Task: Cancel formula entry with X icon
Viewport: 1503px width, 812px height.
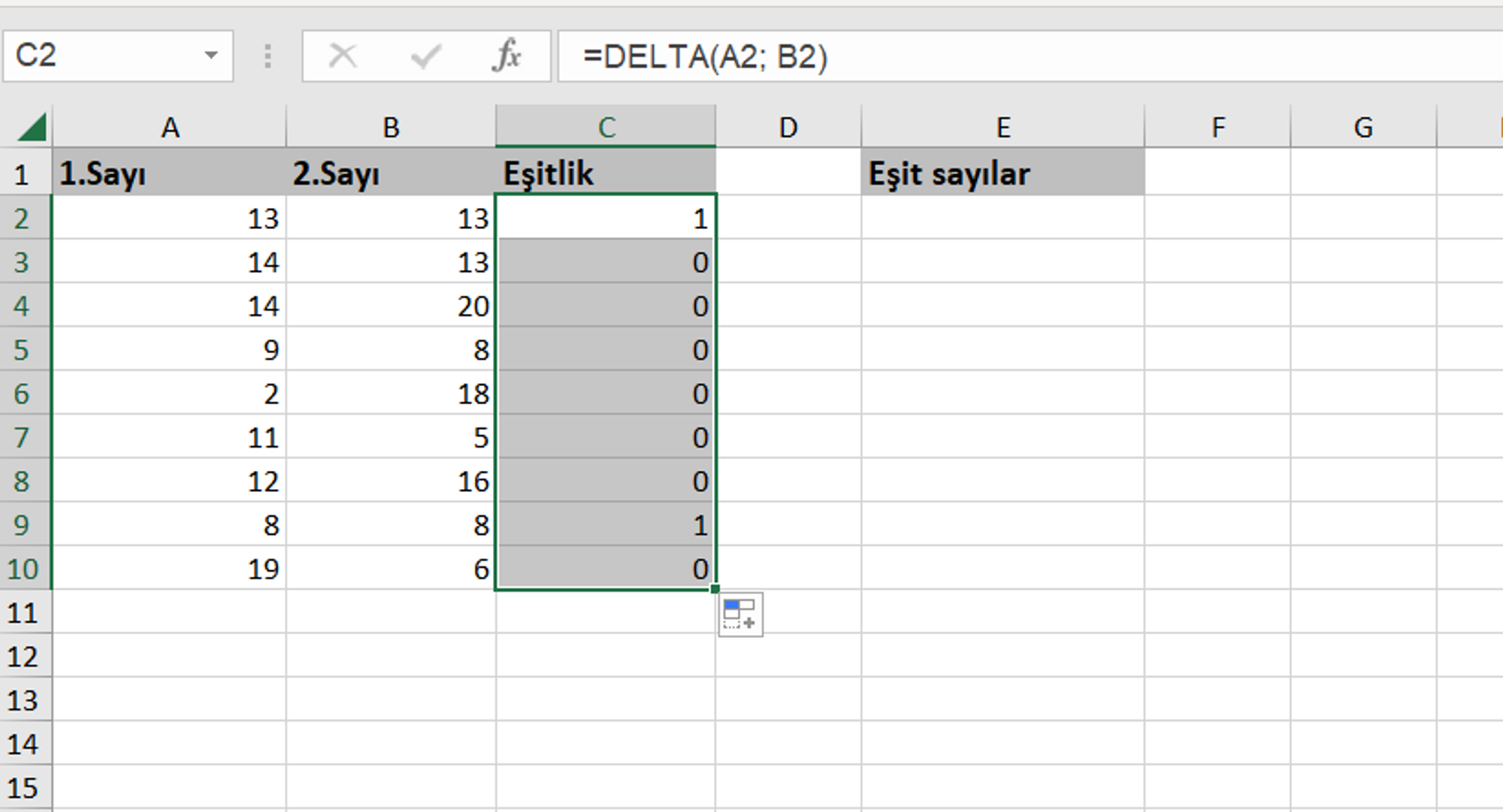Action: (x=343, y=56)
